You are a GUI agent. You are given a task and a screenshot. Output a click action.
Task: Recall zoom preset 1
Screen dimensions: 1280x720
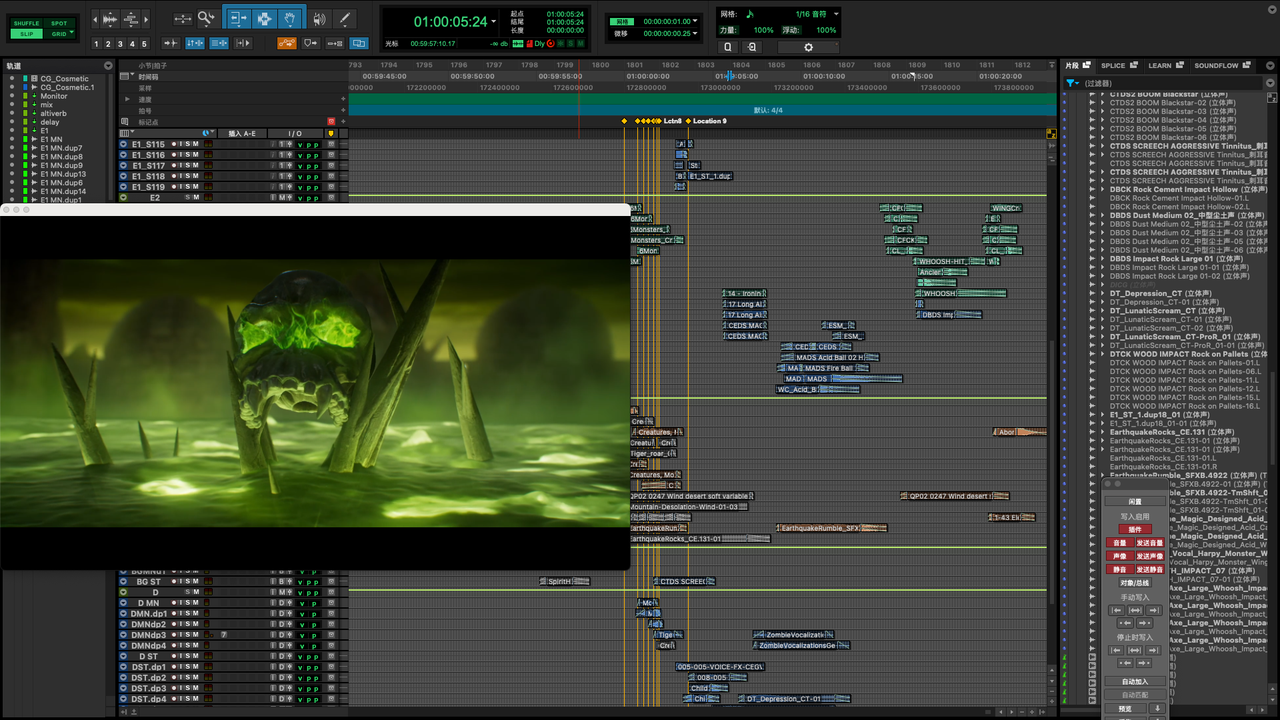pyautogui.click(x=96, y=44)
